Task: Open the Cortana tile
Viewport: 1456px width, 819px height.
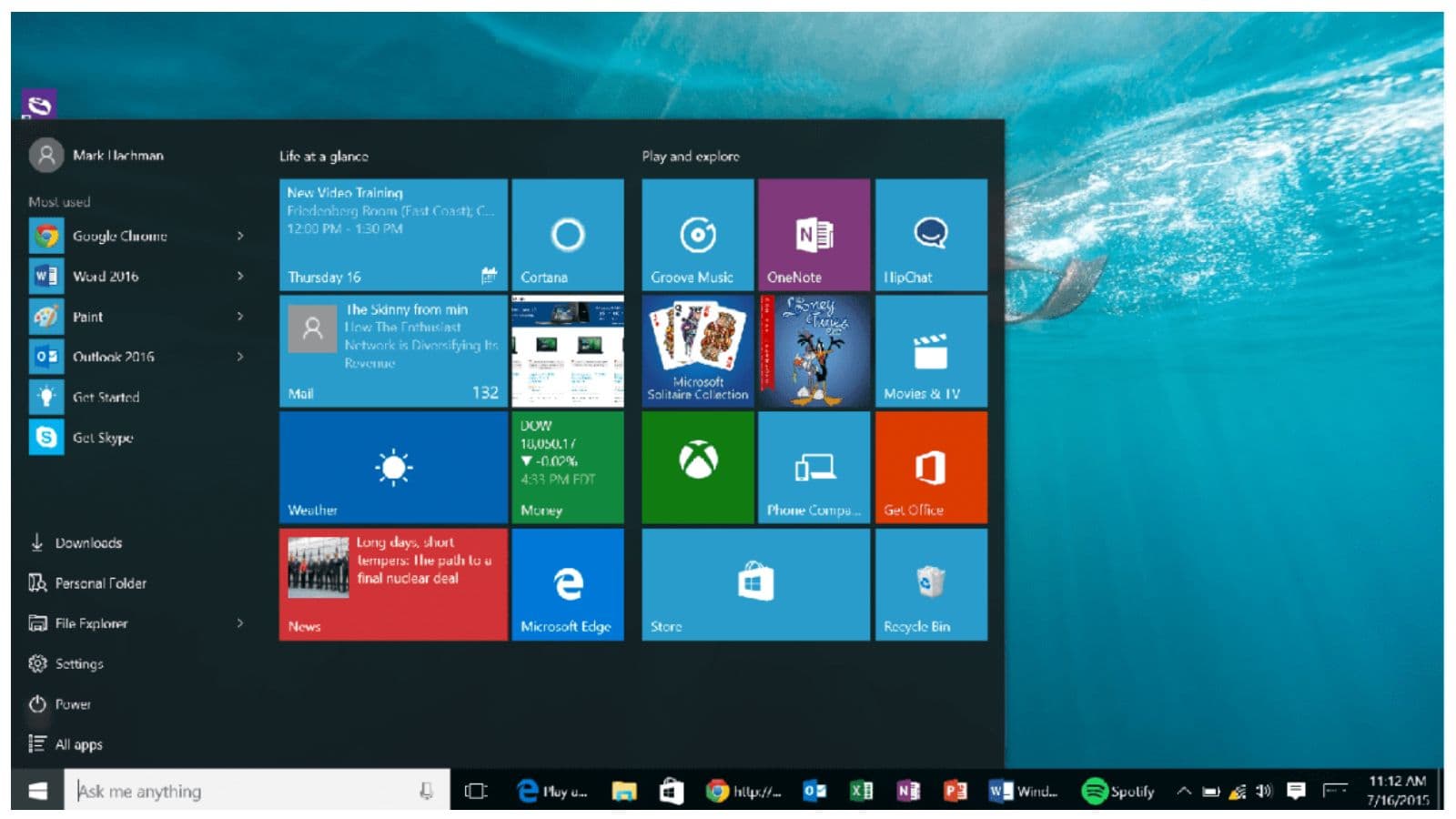Action: (567, 235)
